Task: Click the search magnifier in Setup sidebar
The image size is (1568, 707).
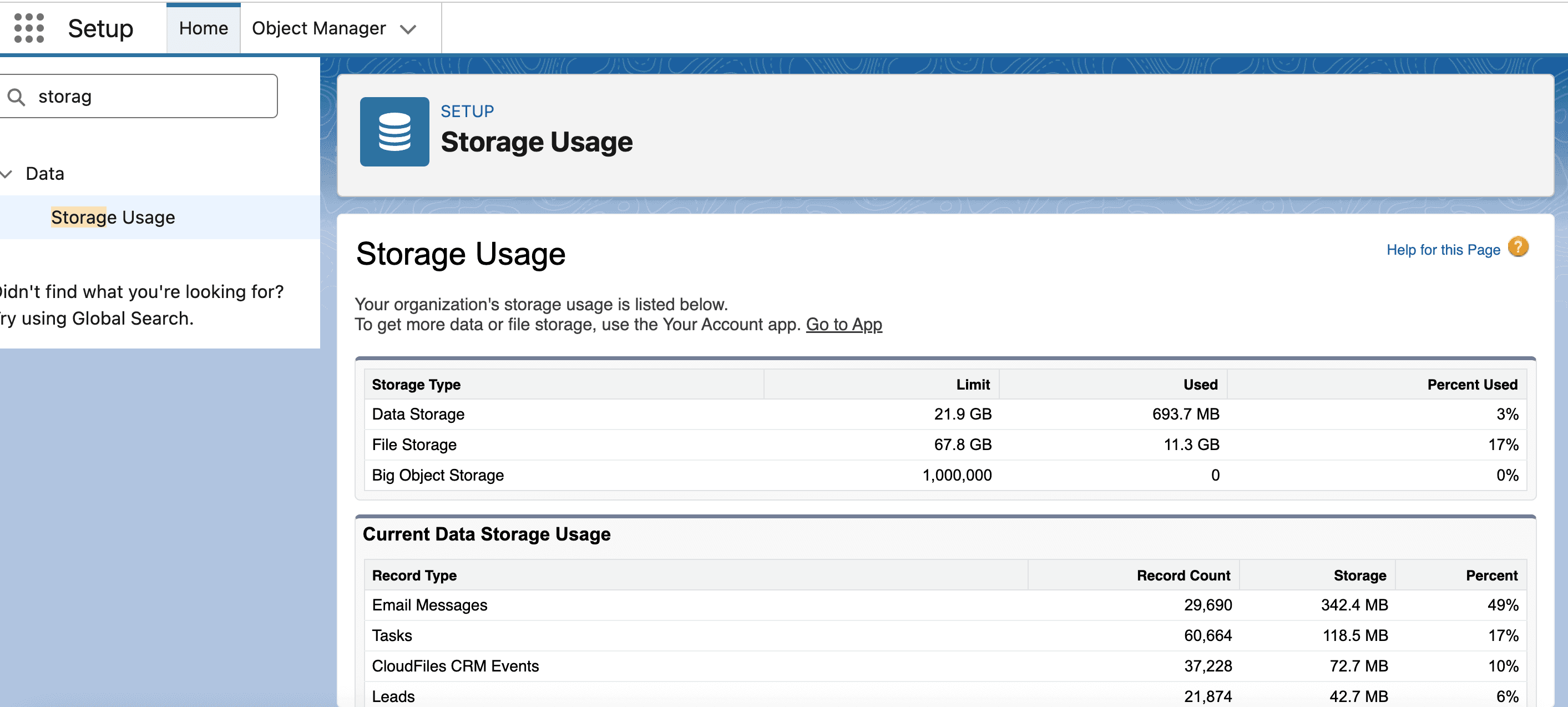Action: (17, 95)
